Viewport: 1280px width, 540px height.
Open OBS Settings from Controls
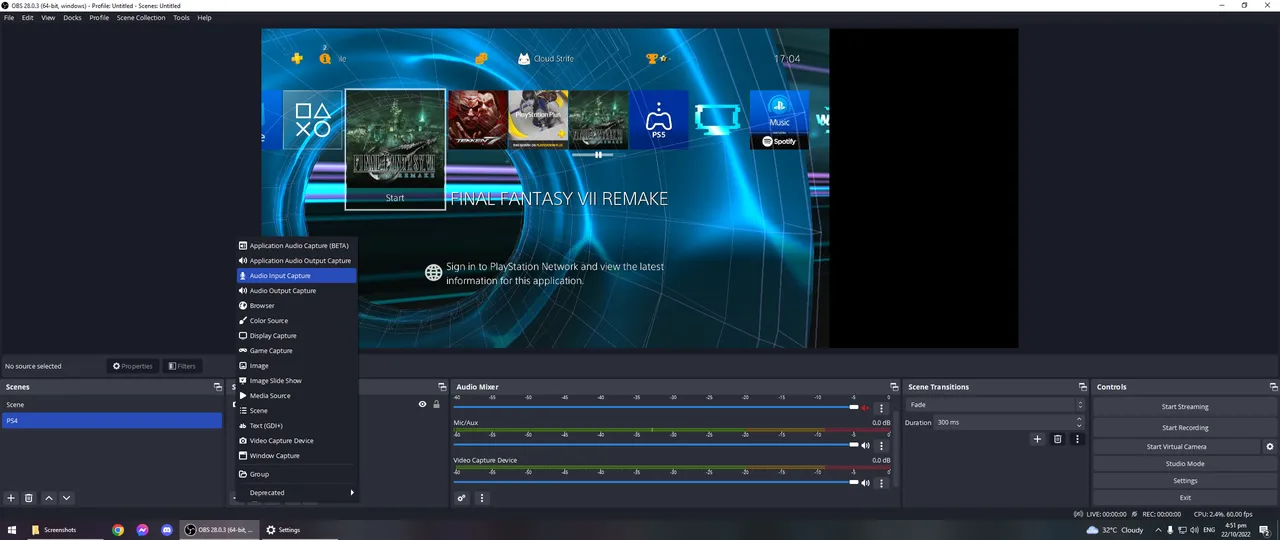tap(1185, 481)
